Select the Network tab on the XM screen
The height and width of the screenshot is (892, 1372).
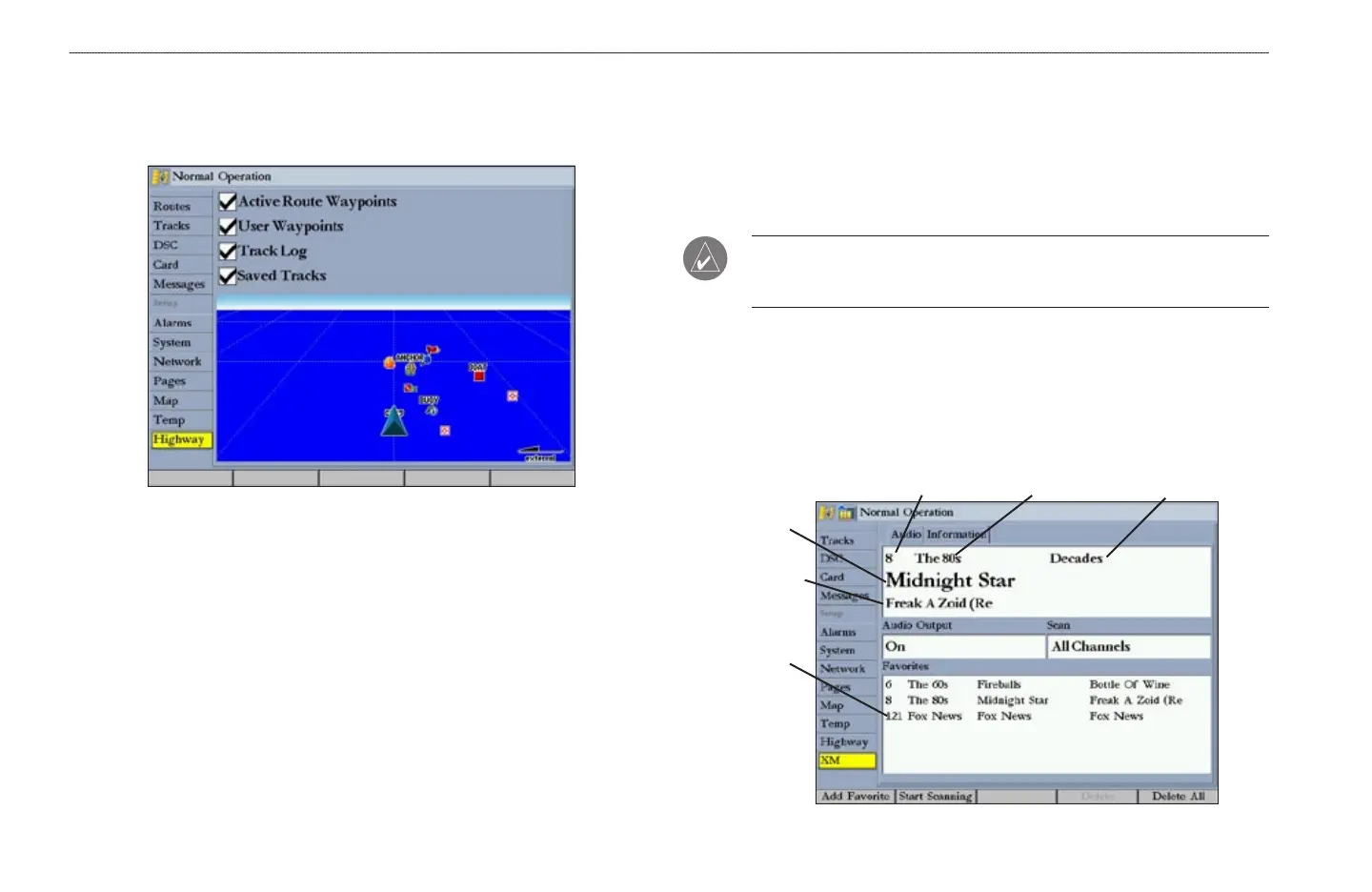(847, 669)
